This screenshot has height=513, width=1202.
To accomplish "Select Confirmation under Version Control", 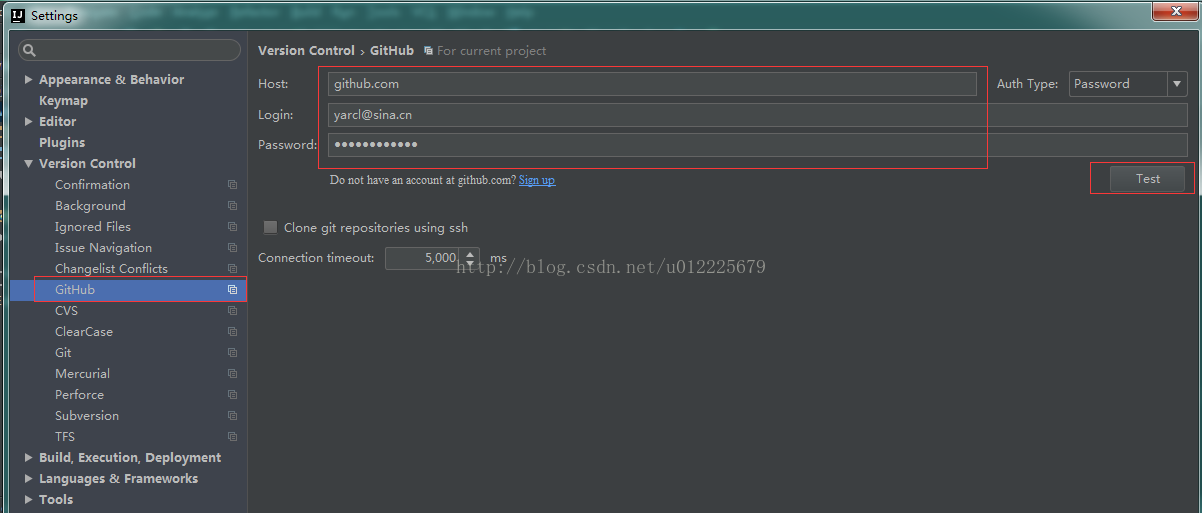I will click(x=92, y=185).
